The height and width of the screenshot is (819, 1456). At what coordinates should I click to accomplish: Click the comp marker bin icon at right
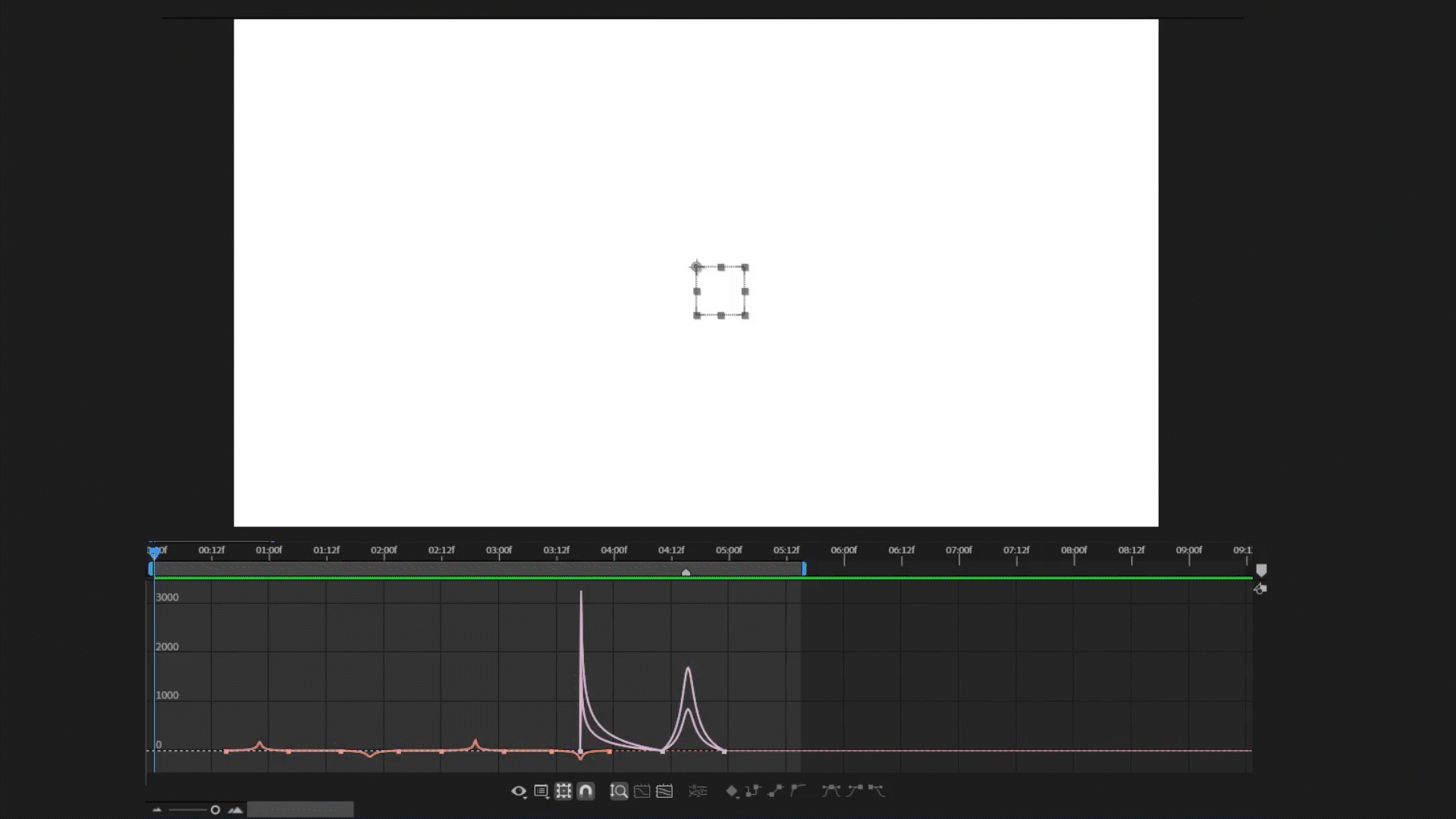(x=1261, y=570)
